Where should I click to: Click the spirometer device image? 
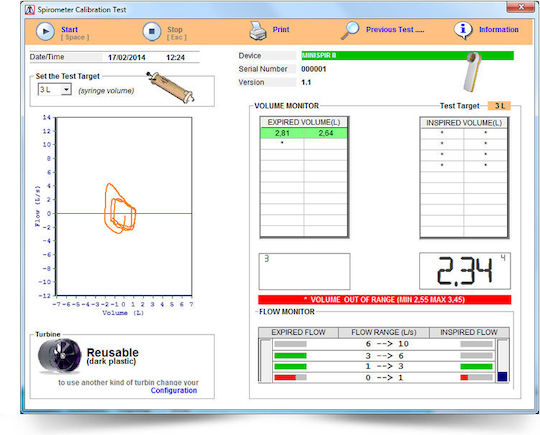472,72
